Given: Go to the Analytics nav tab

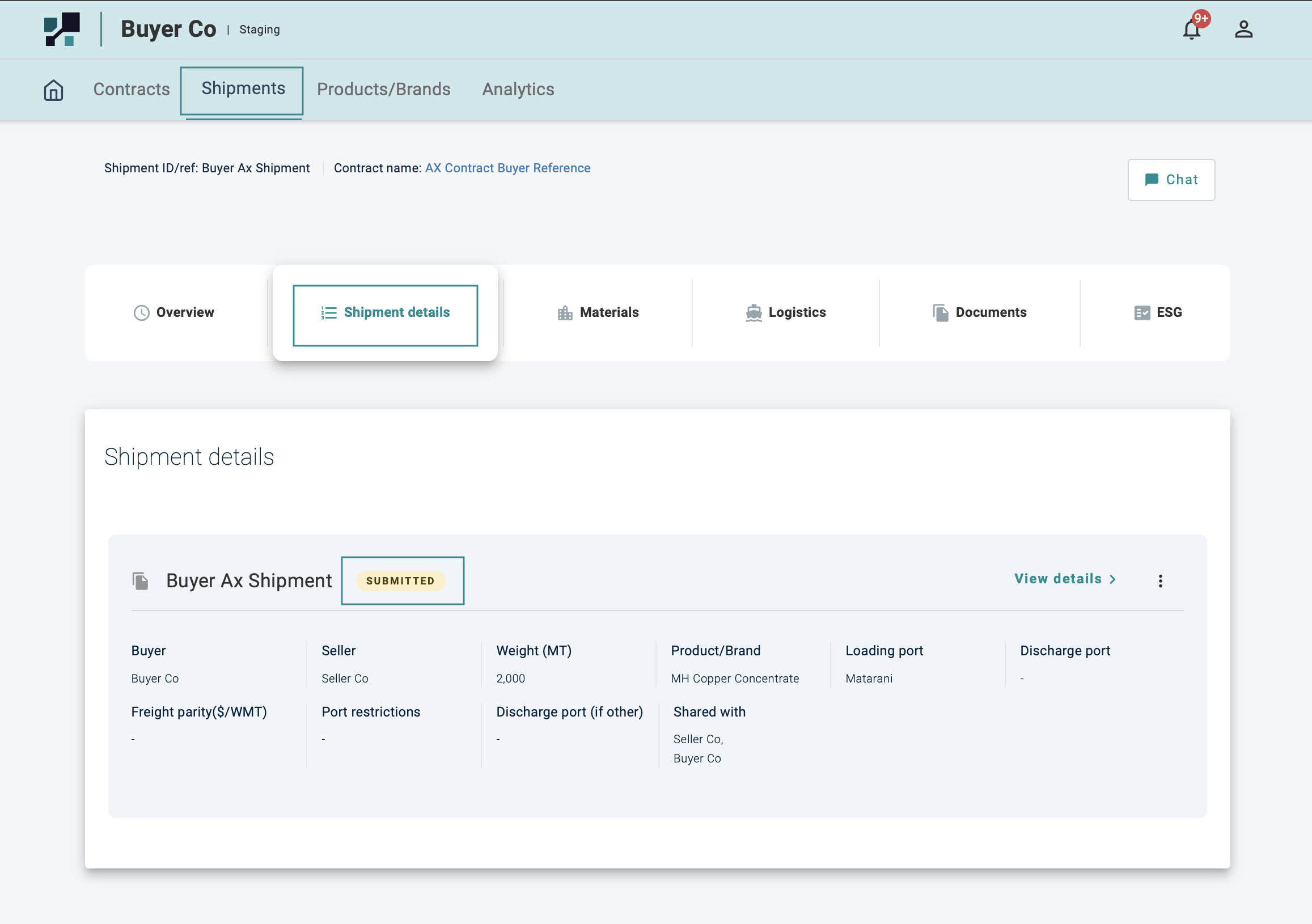Looking at the screenshot, I should [x=518, y=89].
